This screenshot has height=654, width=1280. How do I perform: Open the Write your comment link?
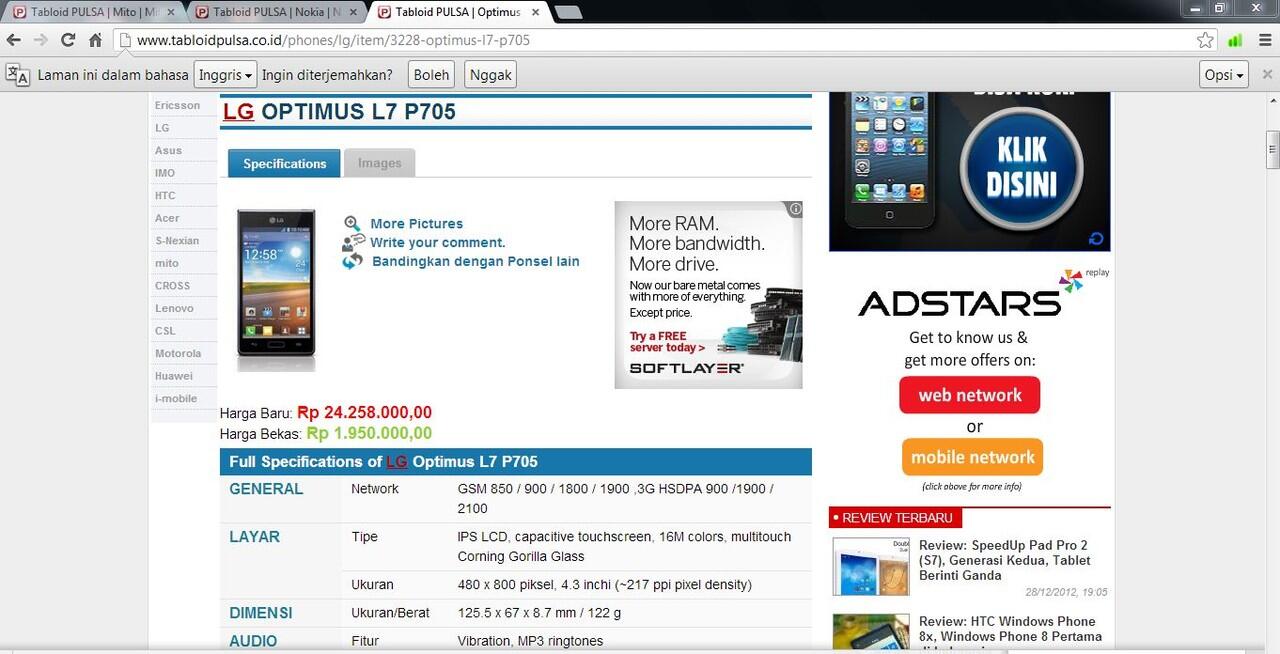click(x=438, y=242)
